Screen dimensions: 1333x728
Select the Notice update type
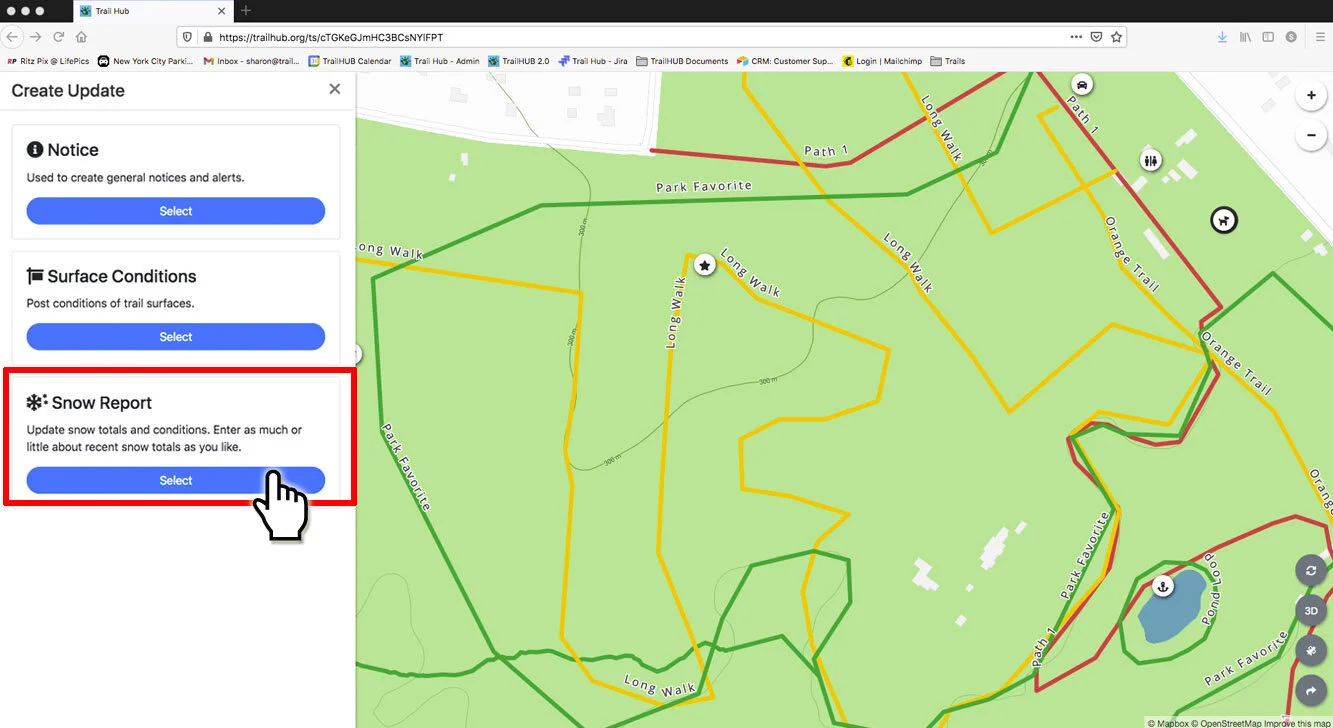click(x=176, y=211)
